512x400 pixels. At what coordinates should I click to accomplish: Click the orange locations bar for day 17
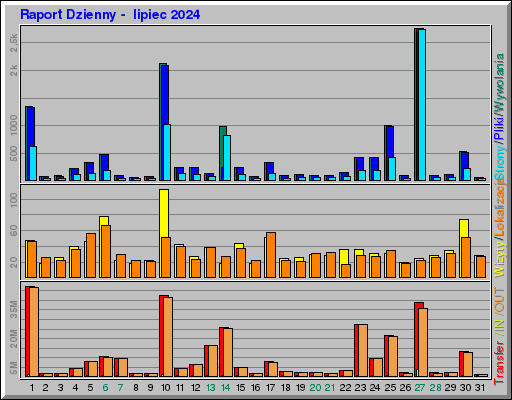click(271, 255)
